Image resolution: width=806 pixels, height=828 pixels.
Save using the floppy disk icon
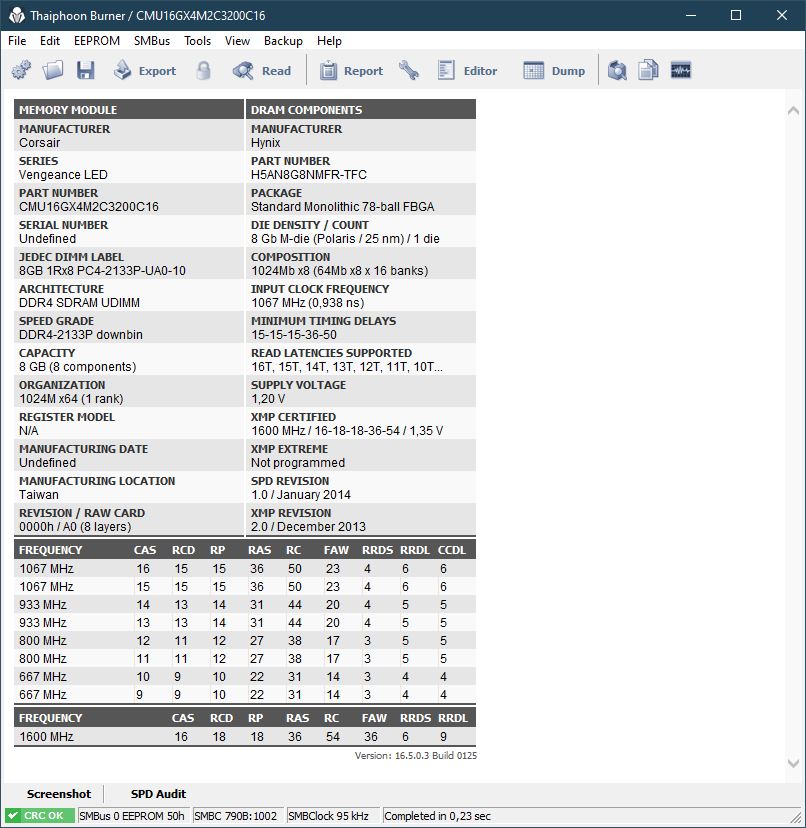[86, 70]
